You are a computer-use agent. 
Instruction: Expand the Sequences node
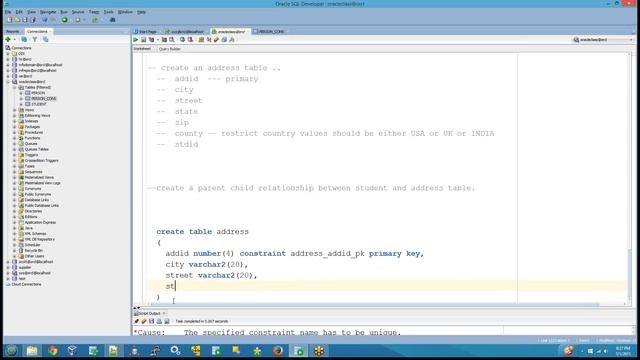click(x=15, y=172)
